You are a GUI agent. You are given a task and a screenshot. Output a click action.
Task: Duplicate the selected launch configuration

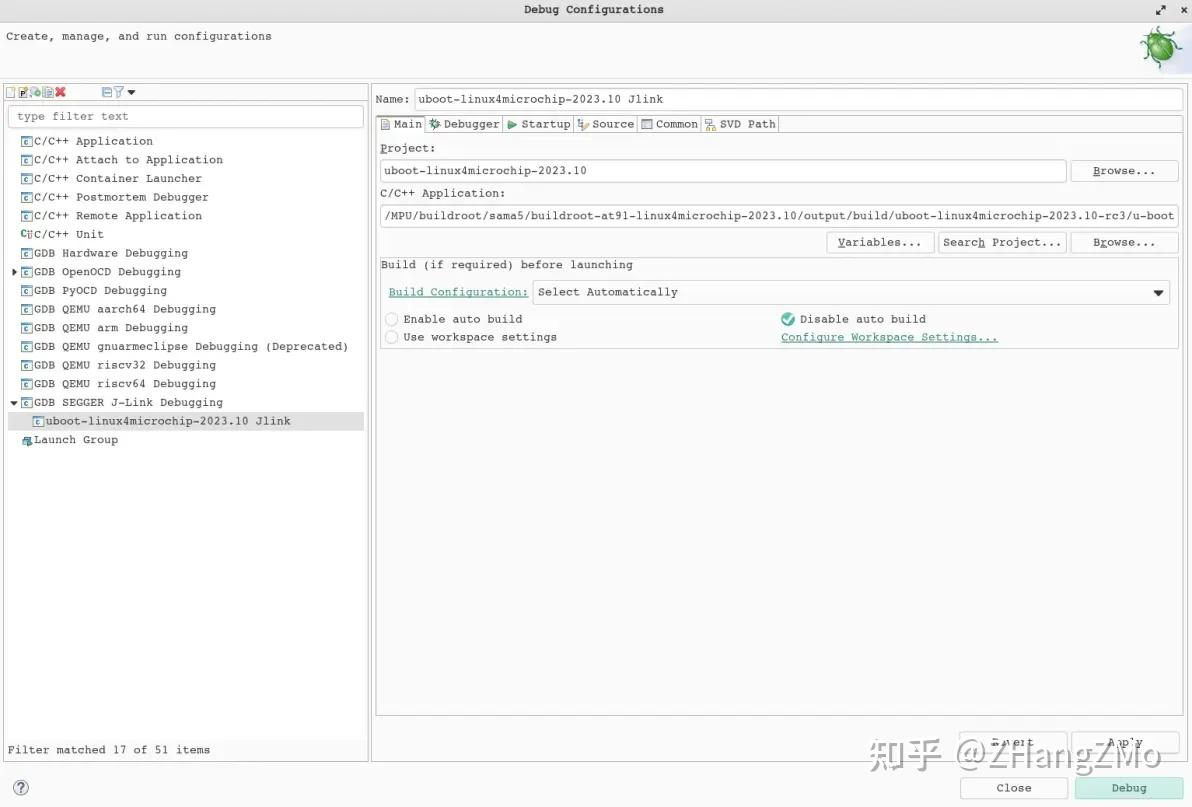[47, 92]
